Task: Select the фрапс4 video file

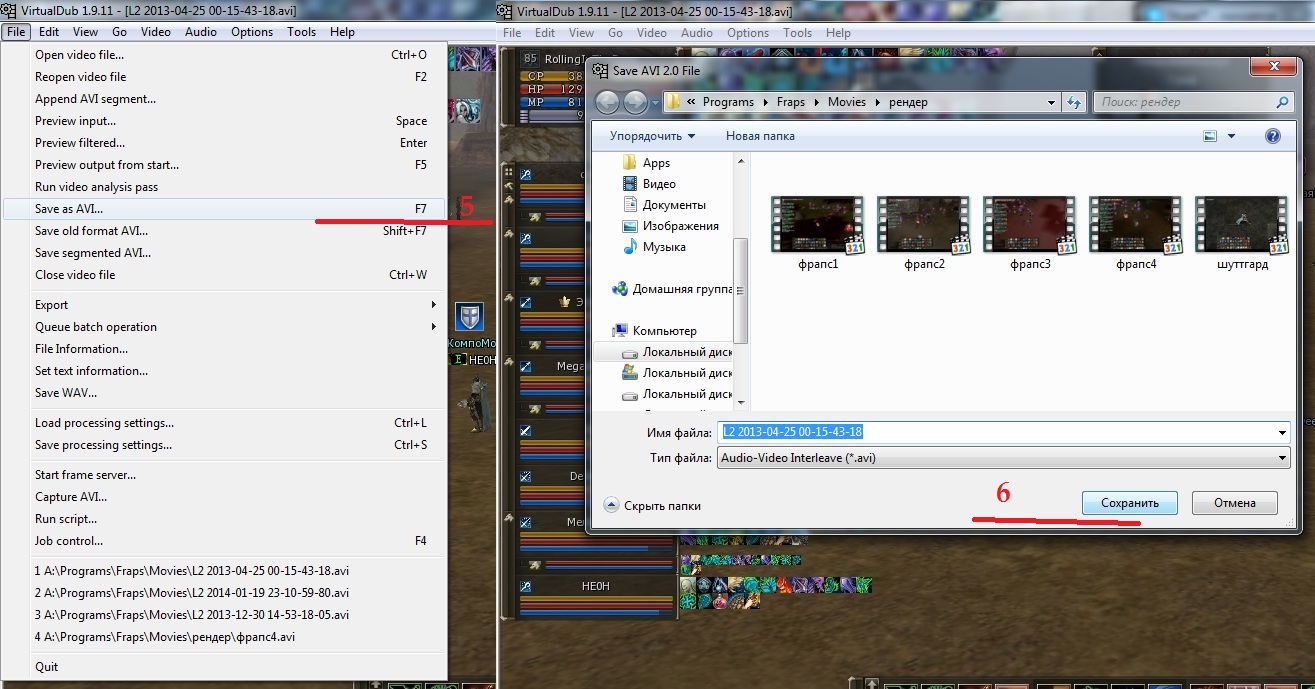Action: [1135, 233]
